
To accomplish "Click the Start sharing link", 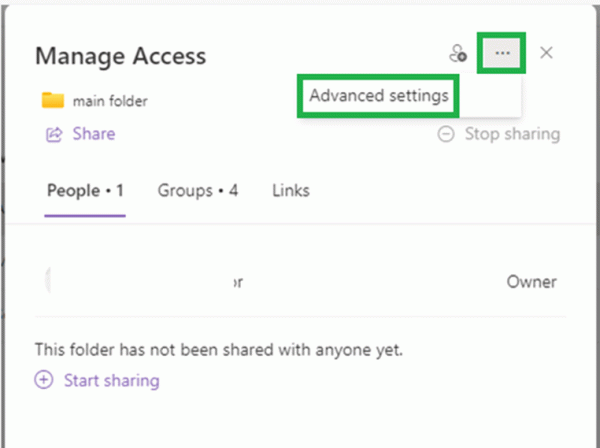I will (111, 380).
